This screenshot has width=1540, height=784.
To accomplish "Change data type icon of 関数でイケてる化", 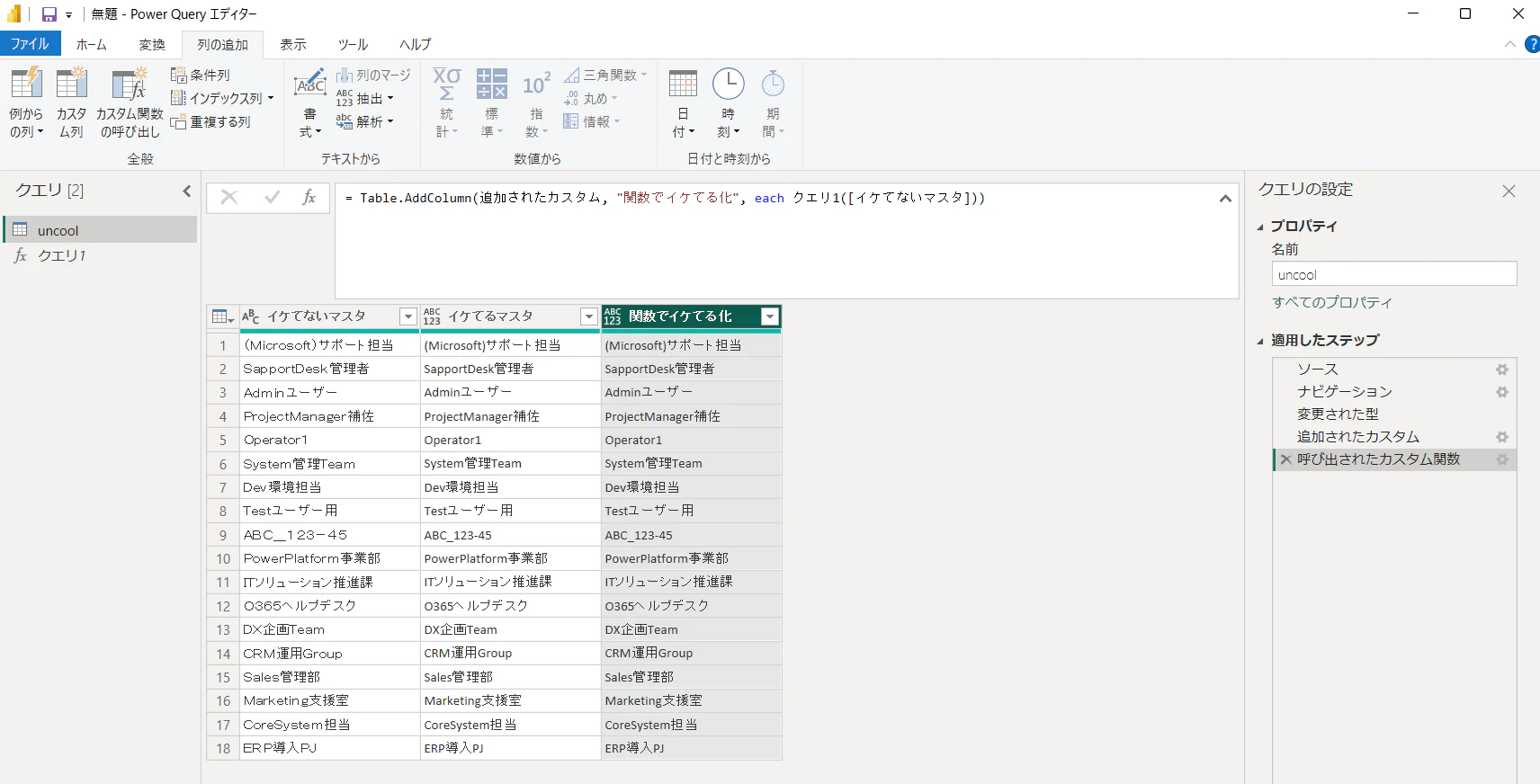I will point(613,316).
